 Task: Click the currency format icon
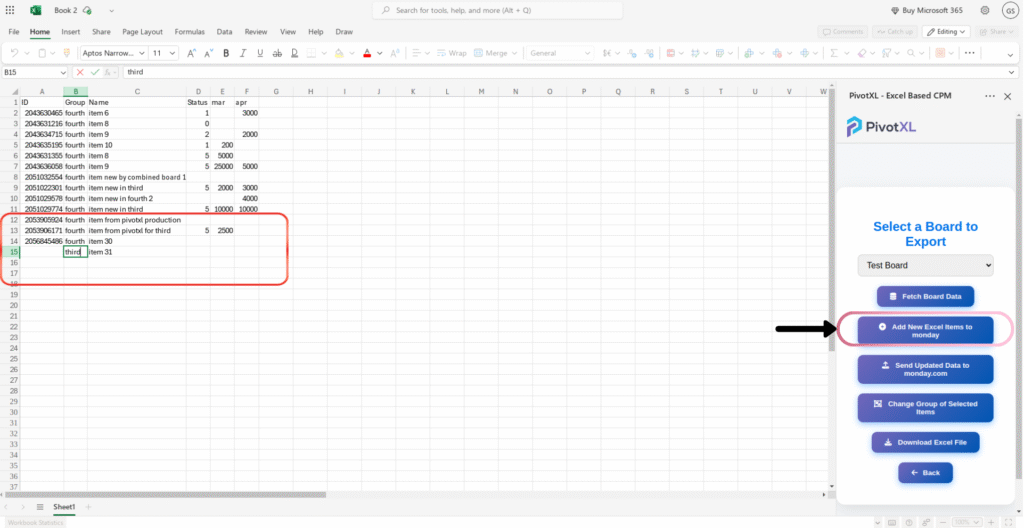pos(609,53)
